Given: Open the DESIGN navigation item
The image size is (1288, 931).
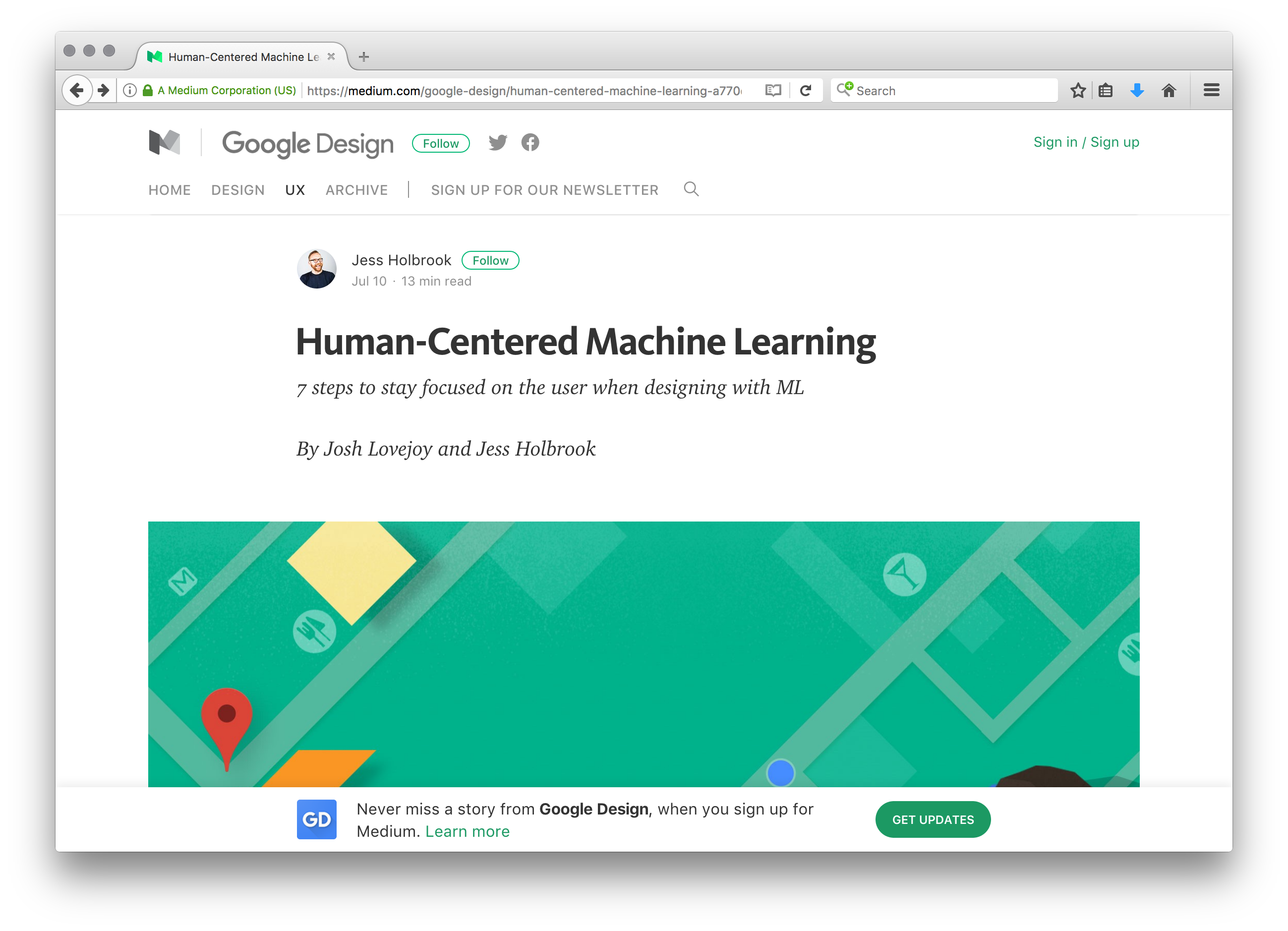Looking at the screenshot, I should (238, 190).
